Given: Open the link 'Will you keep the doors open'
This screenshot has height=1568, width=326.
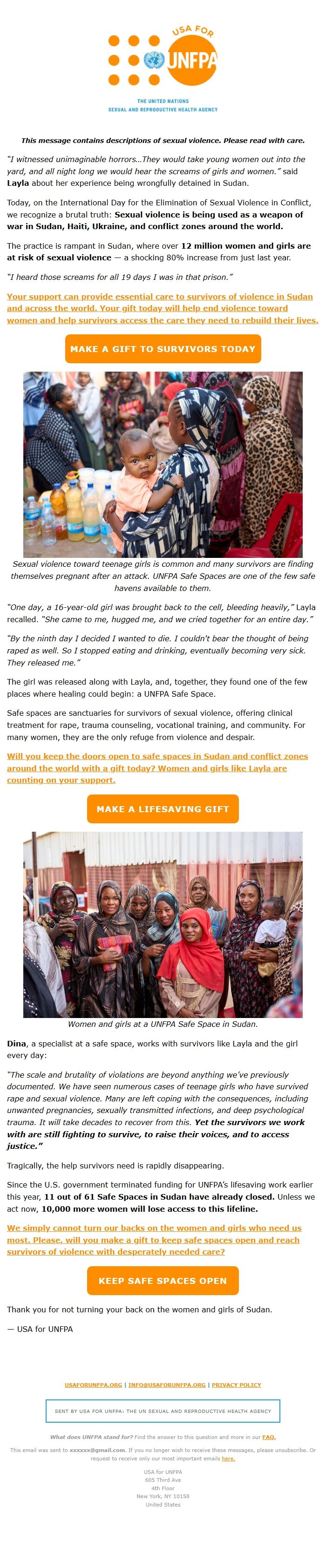Looking at the screenshot, I should pos(157,768).
